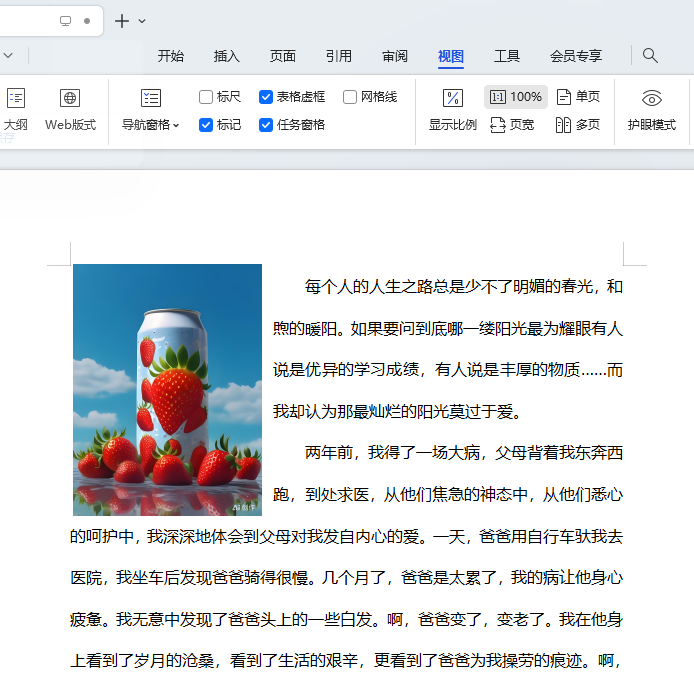The height and width of the screenshot is (681, 694).
Task: Select the 引用 tab
Action: click(339, 56)
